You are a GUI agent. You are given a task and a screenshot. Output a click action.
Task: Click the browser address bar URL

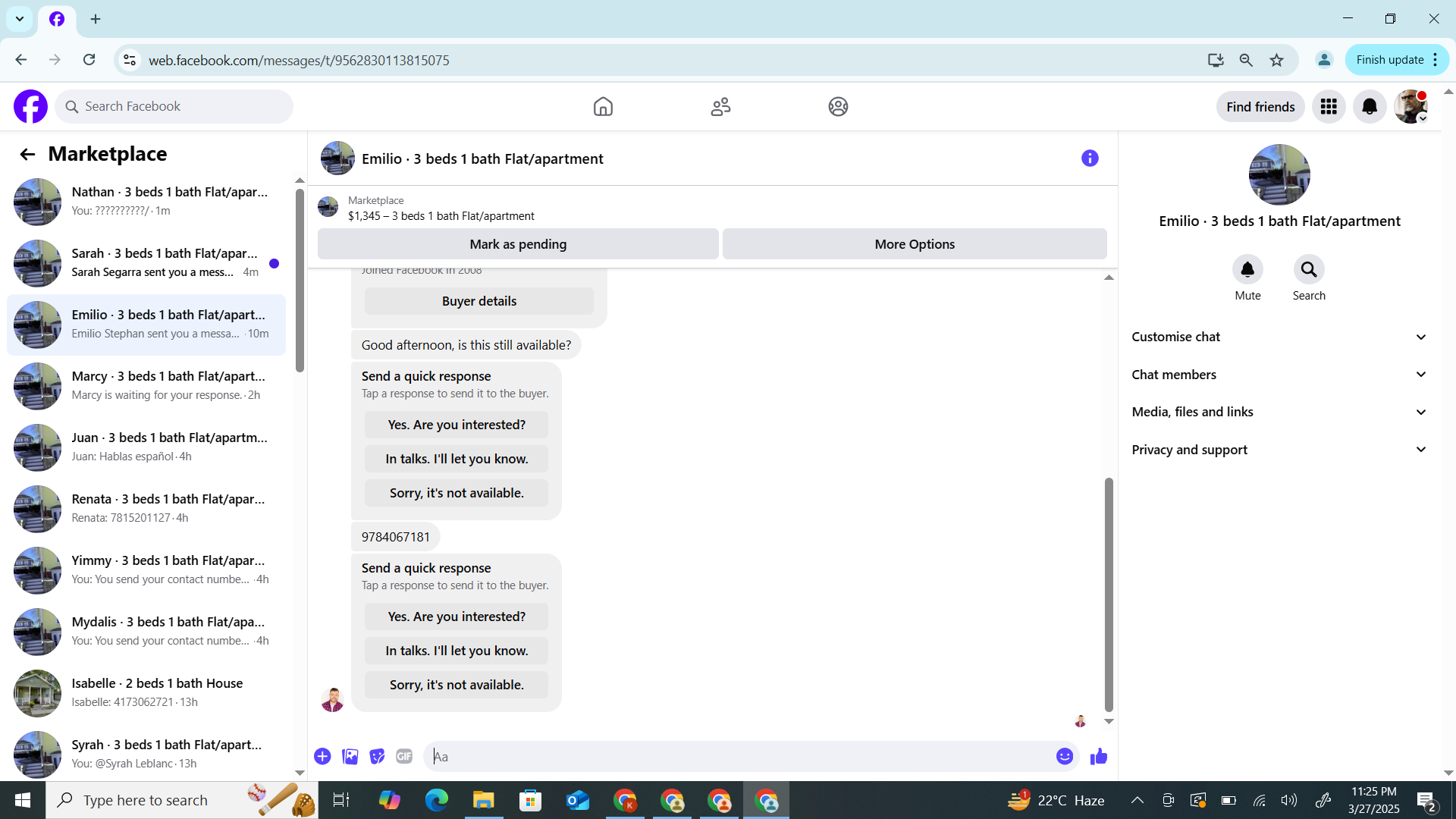299,60
